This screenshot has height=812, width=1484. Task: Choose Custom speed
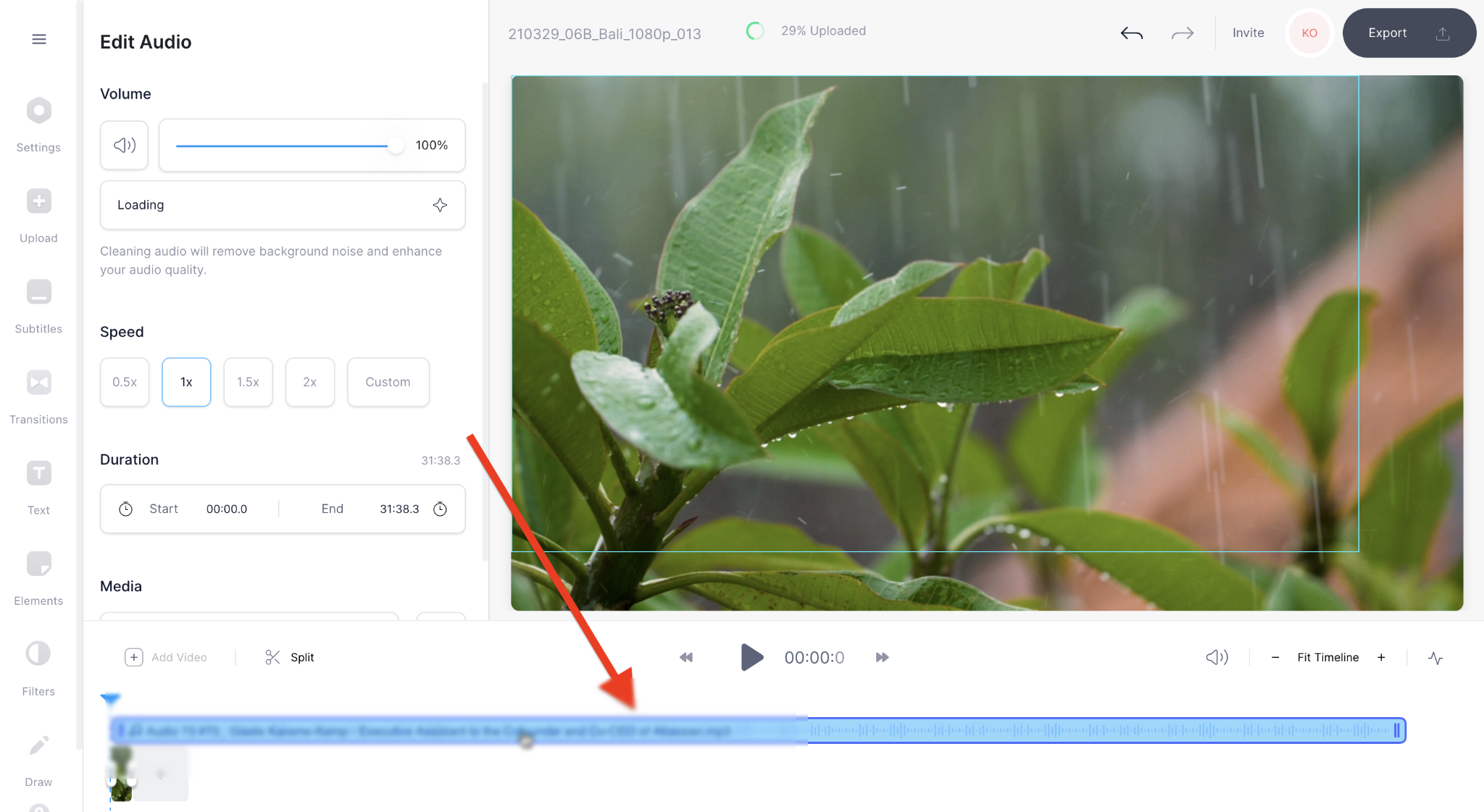(388, 382)
